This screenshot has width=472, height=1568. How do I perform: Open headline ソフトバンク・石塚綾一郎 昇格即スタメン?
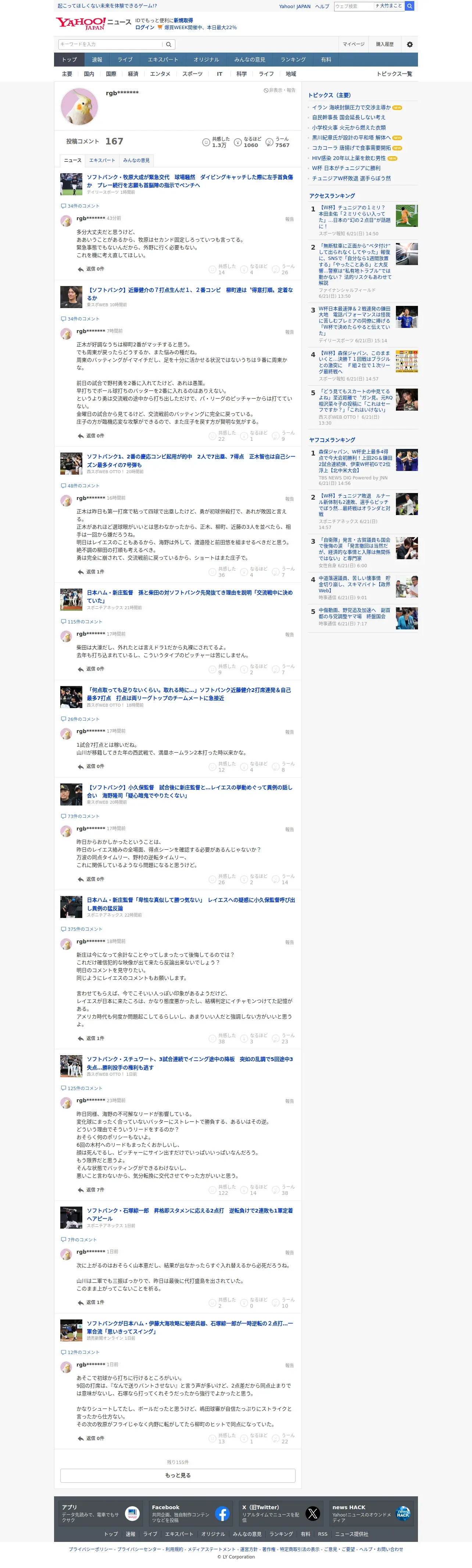tap(190, 1214)
